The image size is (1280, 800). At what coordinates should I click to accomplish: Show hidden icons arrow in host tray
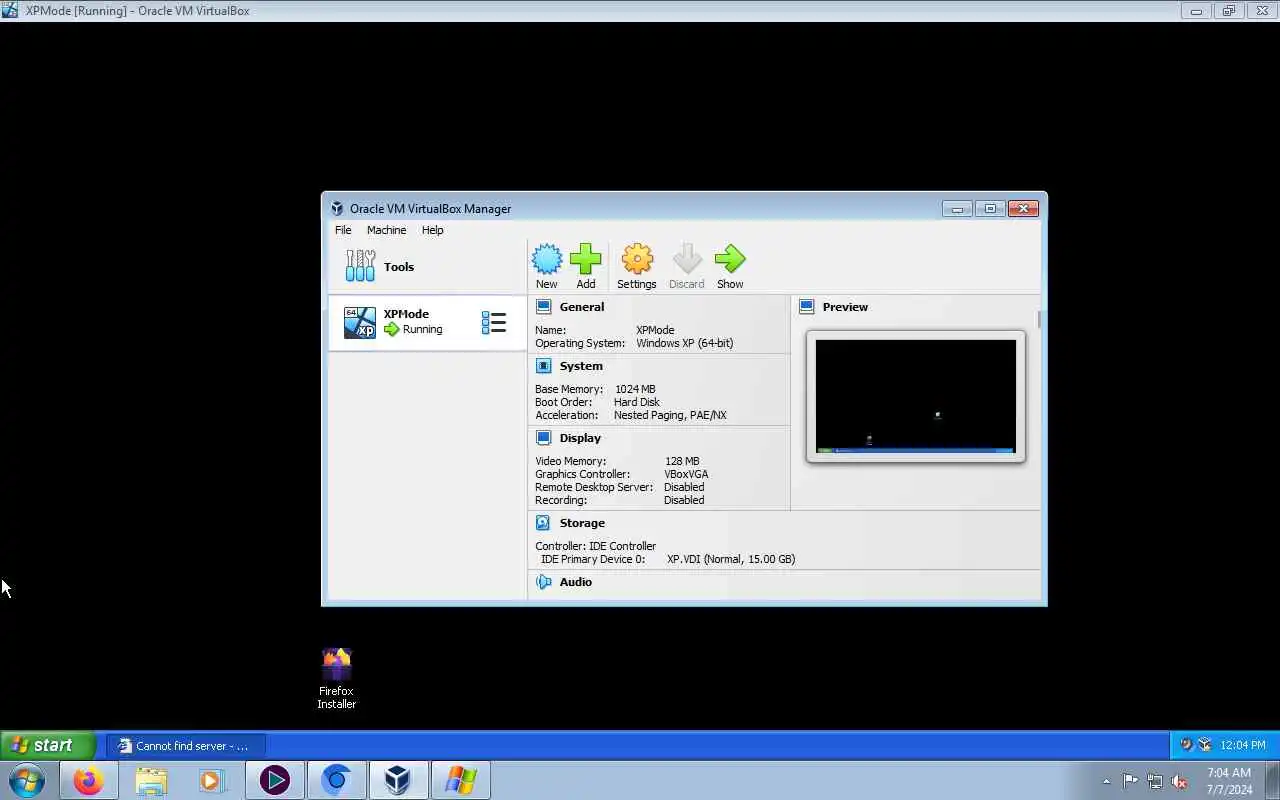click(1106, 781)
